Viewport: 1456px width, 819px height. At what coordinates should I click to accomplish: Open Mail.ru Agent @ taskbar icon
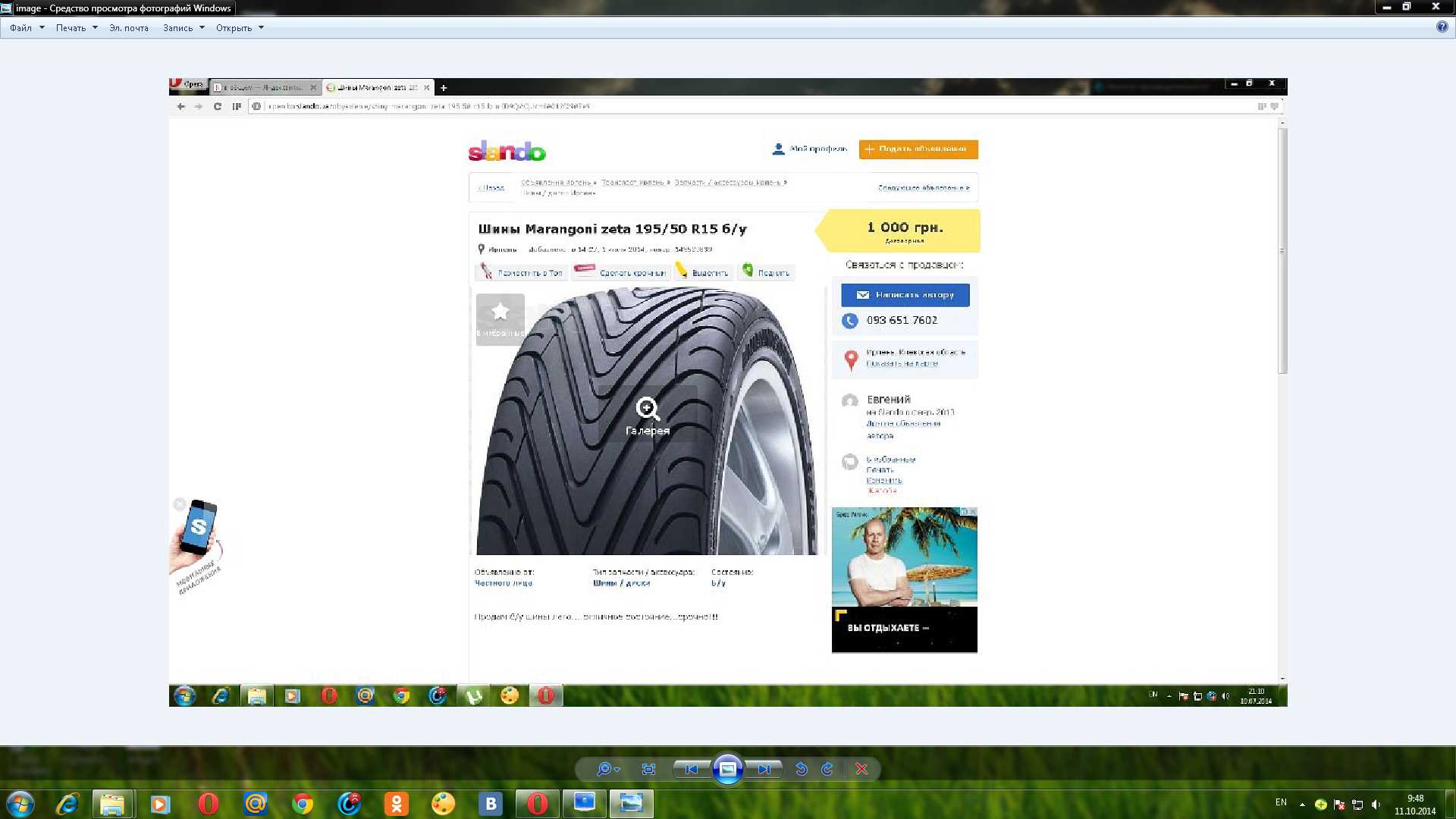click(x=256, y=804)
